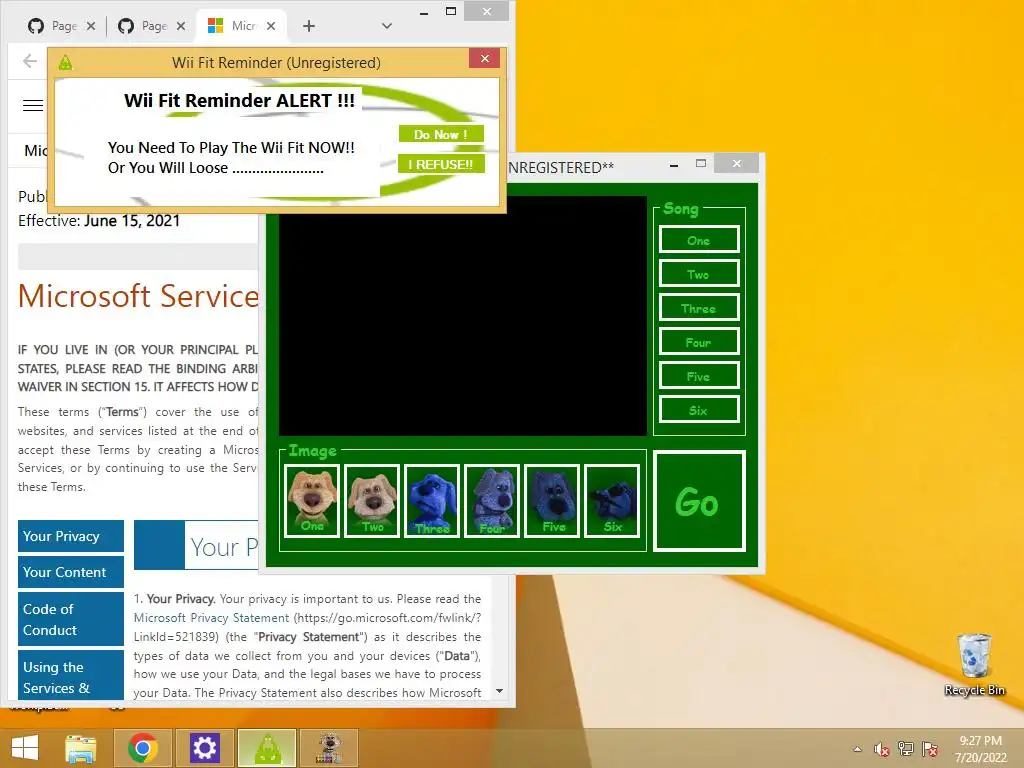Open the tab search dropdown chevron
Screen dimensions: 1024x768
(387, 26)
